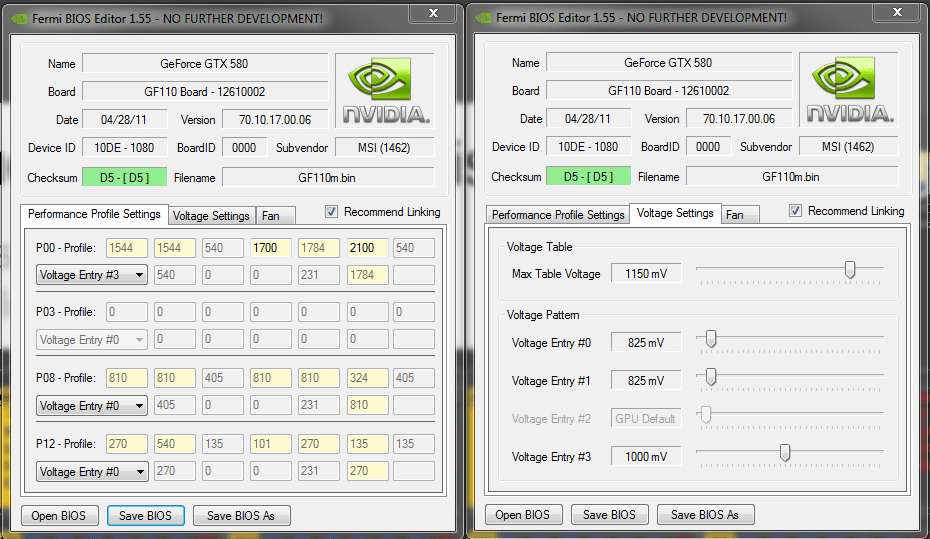Open the P12 profile Voltage Entry dropdown
This screenshot has width=930, height=539.
click(92, 471)
